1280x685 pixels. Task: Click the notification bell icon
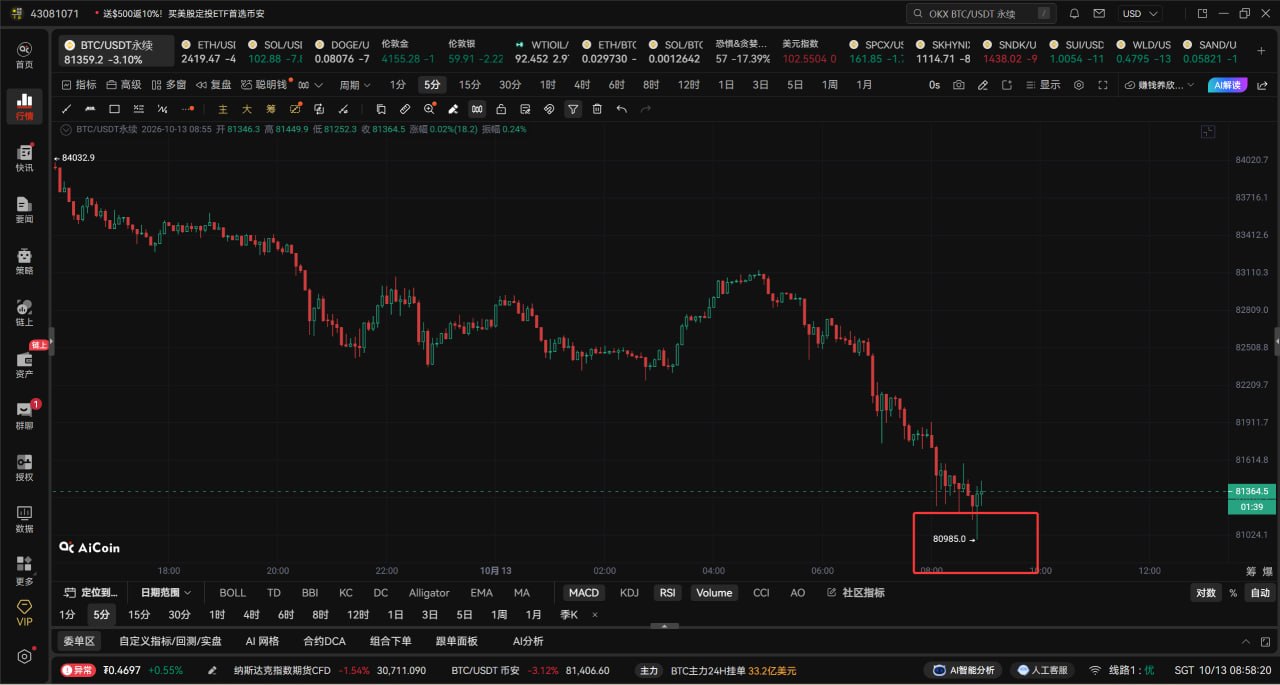coord(1074,14)
